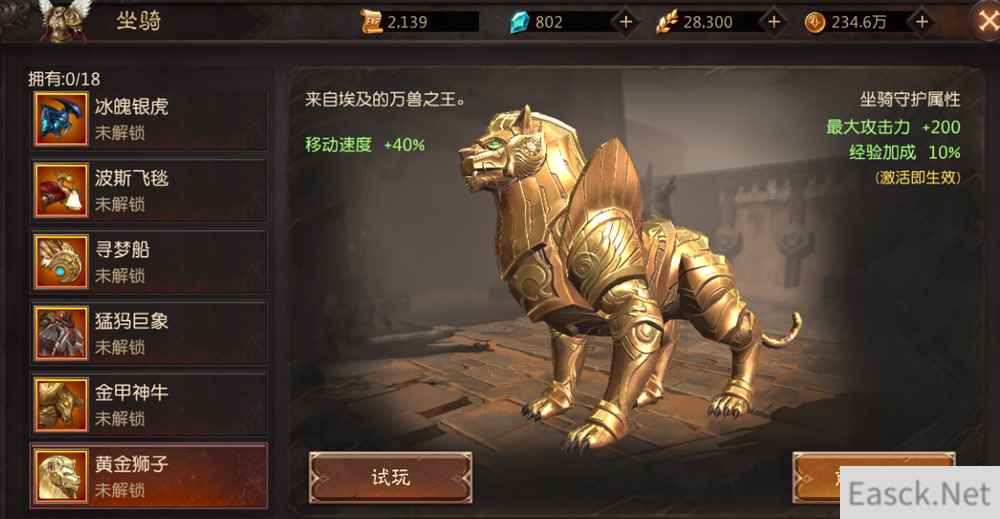
Task: Select the 寻梦船 ship mount icon
Action: coord(61,262)
